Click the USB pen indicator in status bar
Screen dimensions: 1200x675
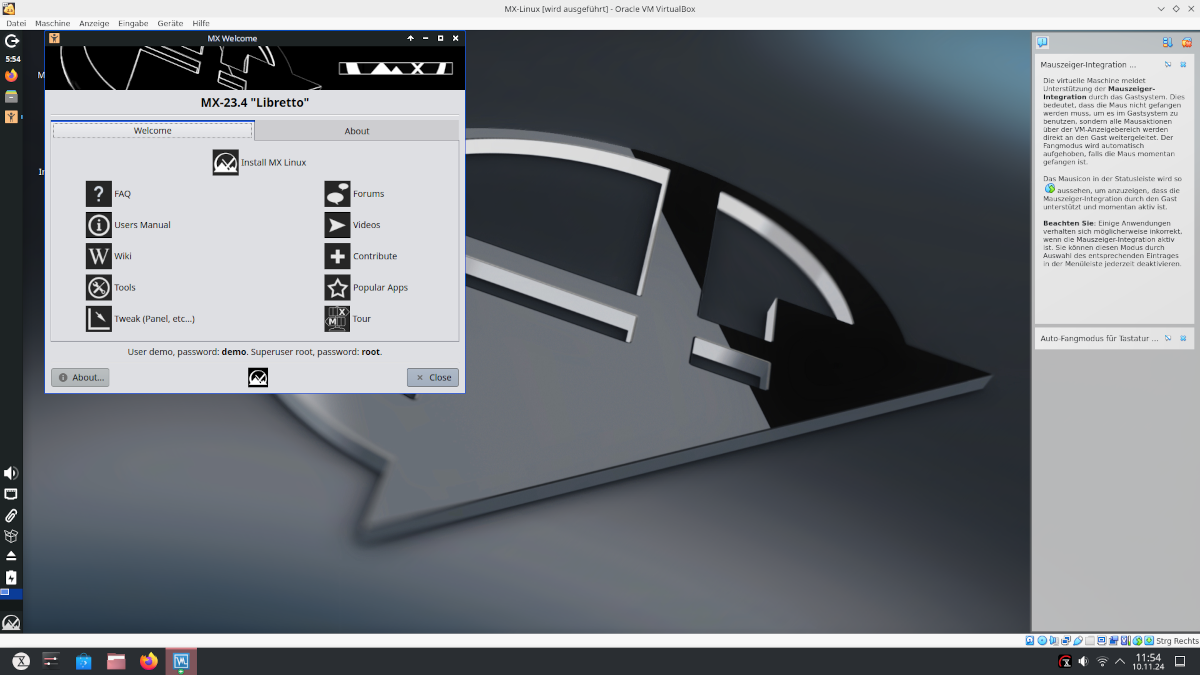[x=1078, y=640]
